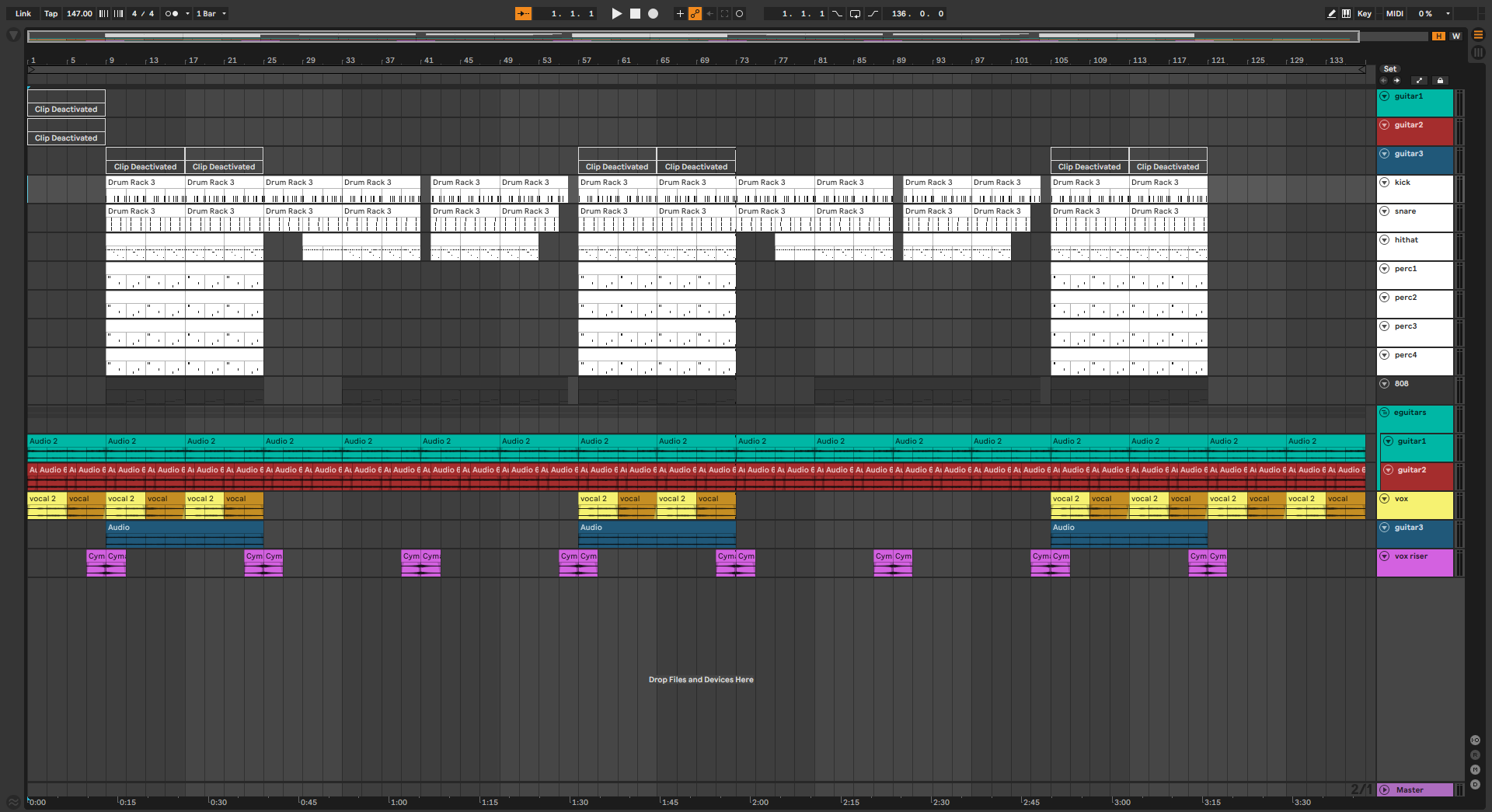This screenshot has width=1492, height=812.
Task: Select the first Clip Deactivated clip on guitar1
Action: 66,103
